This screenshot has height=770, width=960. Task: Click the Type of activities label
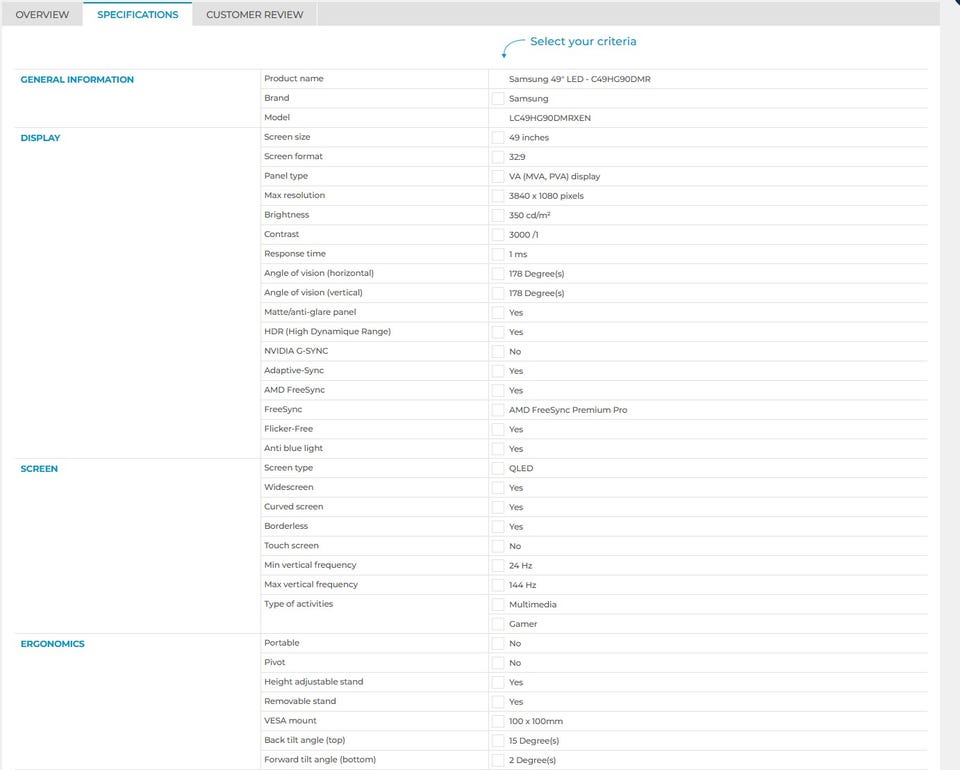[299, 604]
